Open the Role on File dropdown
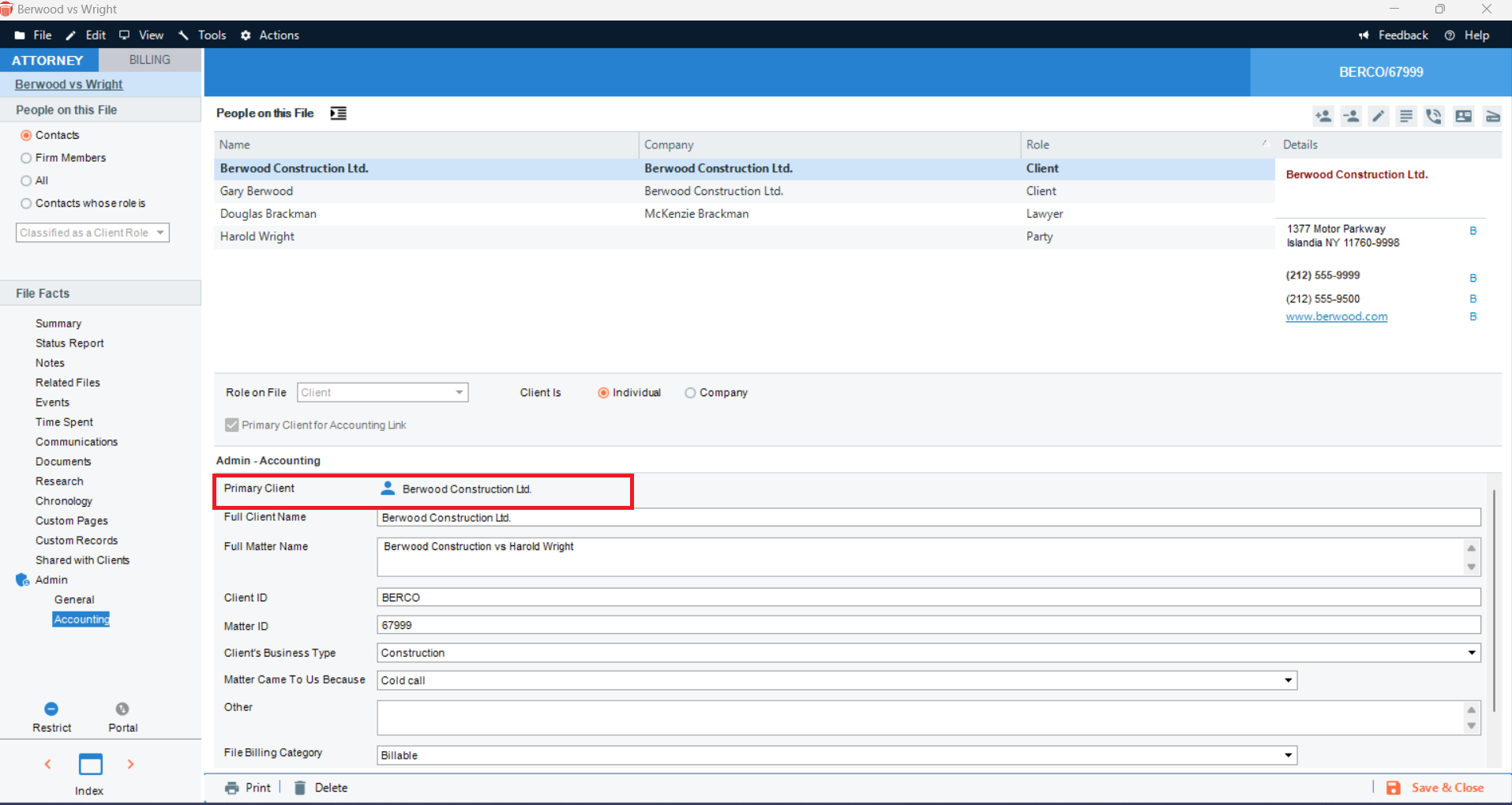This screenshot has width=1512, height=805. [x=382, y=392]
